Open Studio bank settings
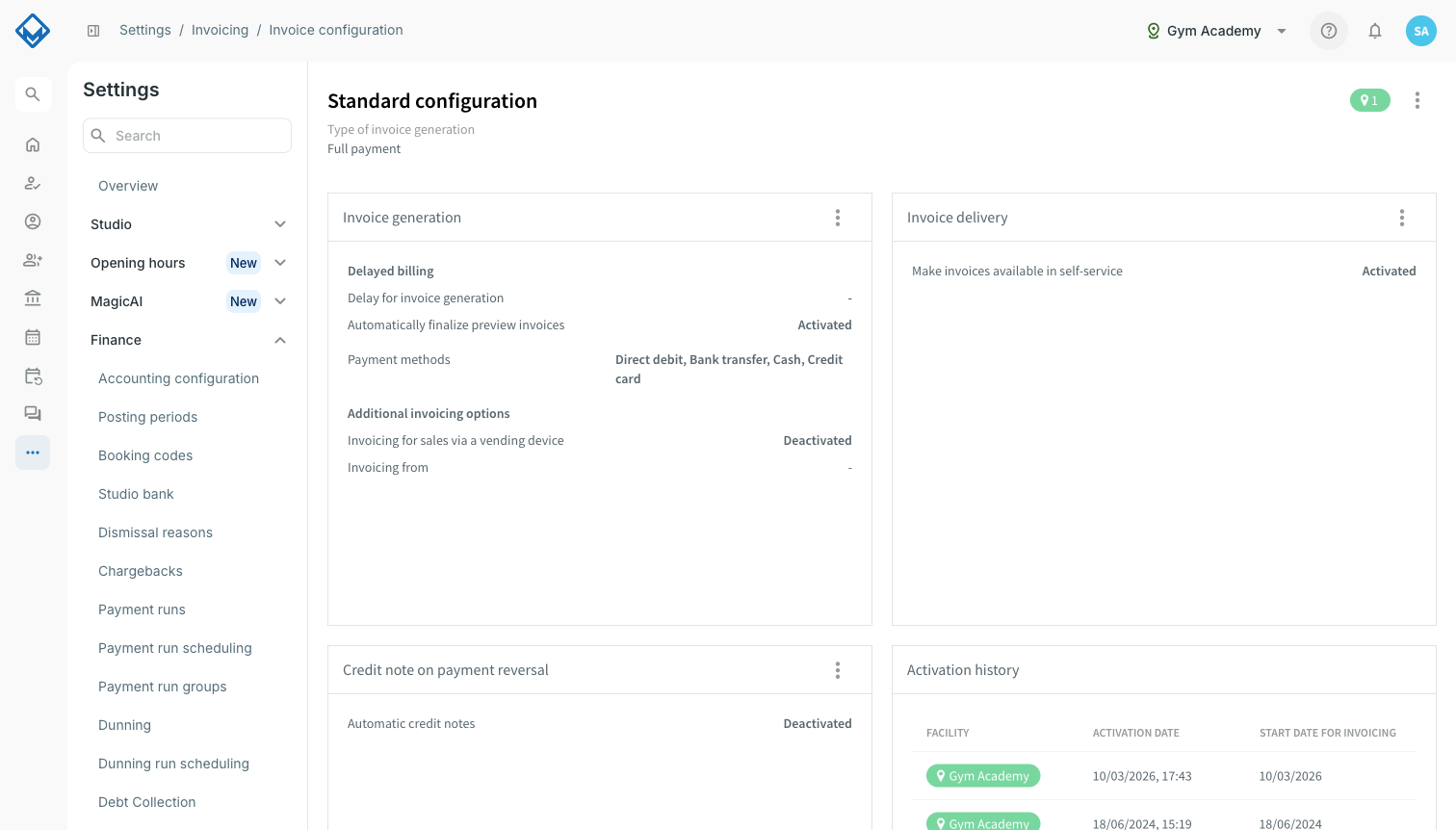This screenshot has width=1456, height=830. pos(136,494)
